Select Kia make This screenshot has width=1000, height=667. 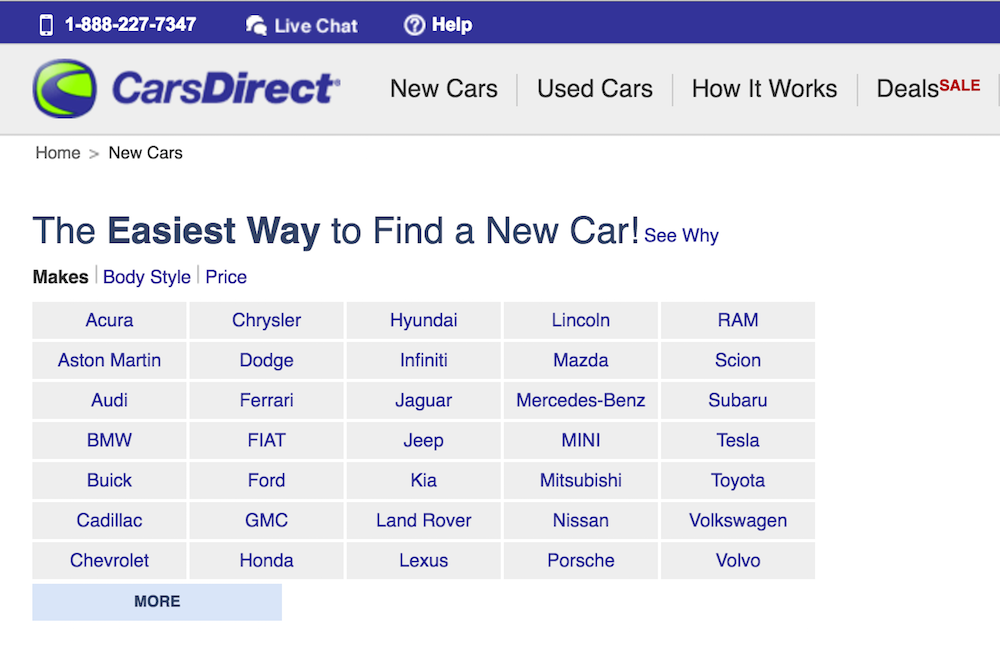[x=423, y=480]
